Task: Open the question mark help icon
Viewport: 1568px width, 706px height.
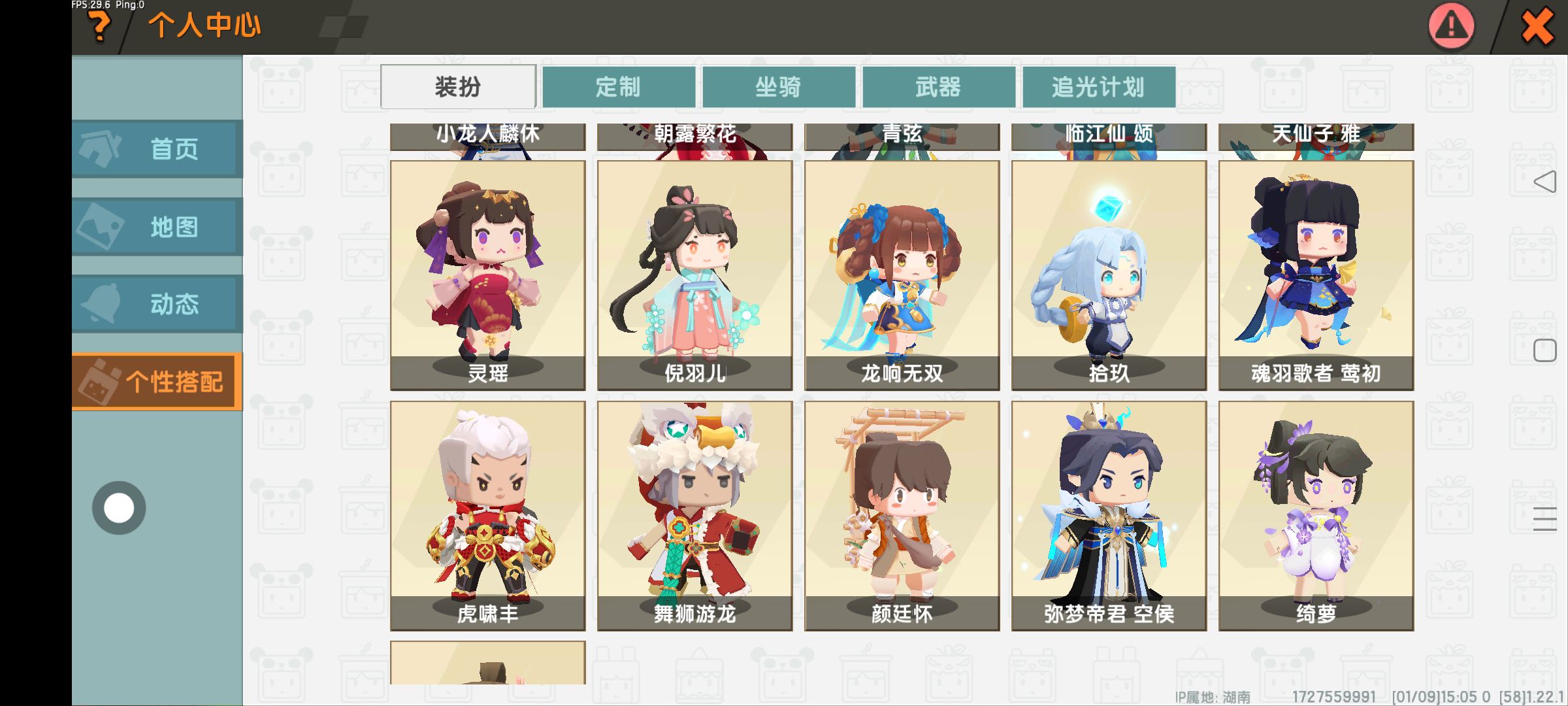Action: point(99,26)
